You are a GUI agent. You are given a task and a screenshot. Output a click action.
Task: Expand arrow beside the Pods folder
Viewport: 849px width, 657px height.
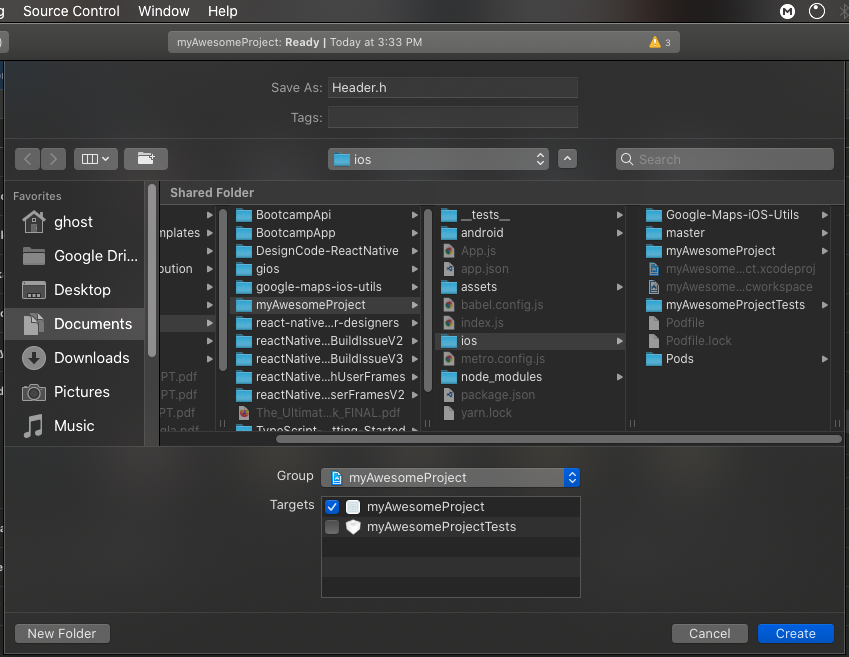point(825,359)
